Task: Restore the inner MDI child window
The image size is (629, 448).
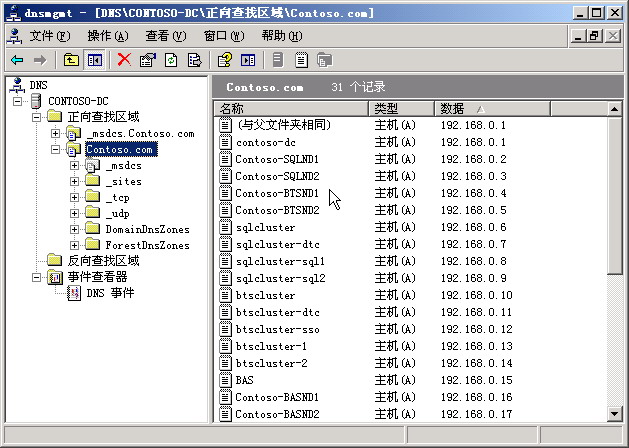Action: tap(595, 36)
